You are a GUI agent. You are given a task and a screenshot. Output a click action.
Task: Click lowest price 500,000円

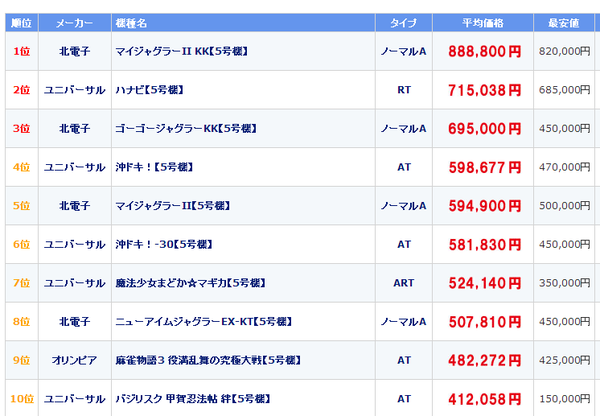(x=564, y=206)
